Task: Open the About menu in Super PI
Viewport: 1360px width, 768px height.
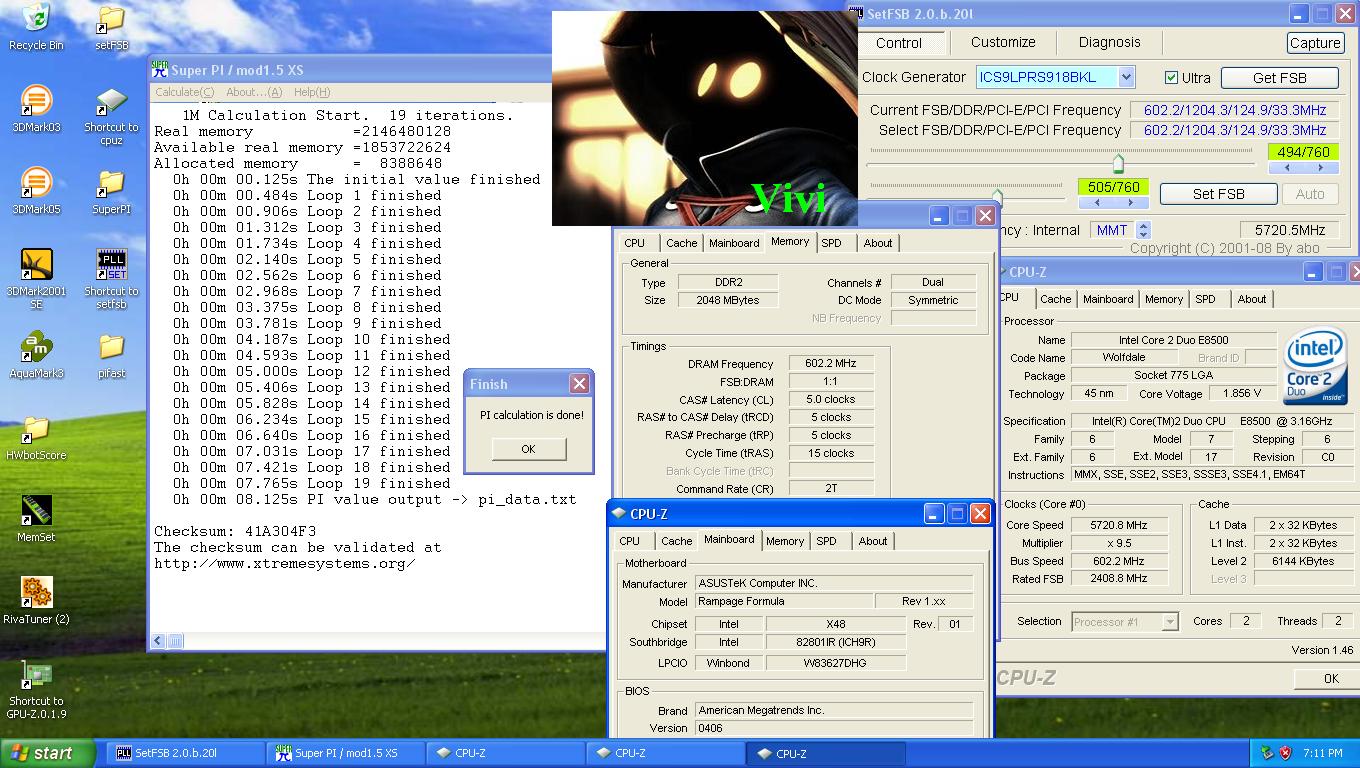Action: (254, 92)
